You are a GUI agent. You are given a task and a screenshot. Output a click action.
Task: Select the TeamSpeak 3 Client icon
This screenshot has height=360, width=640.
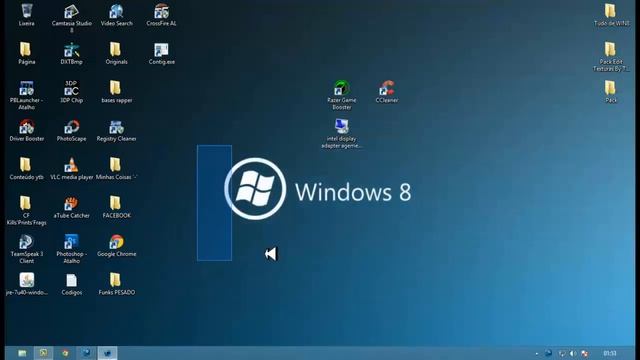click(27, 242)
